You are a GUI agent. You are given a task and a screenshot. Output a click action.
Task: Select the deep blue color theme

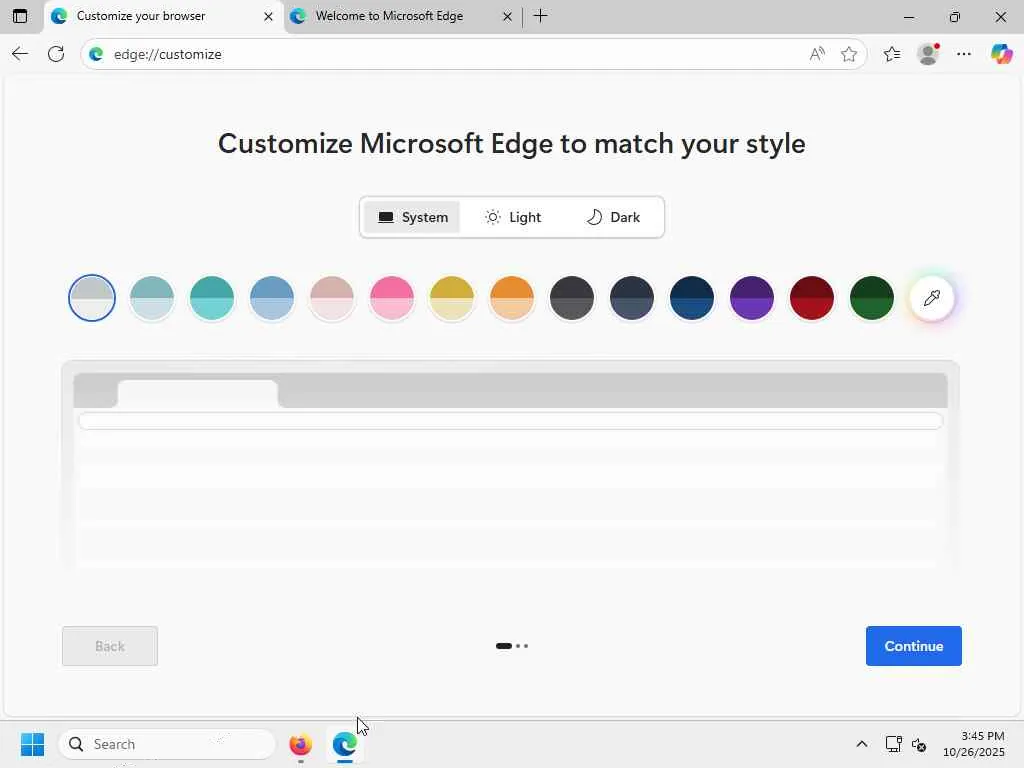click(692, 298)
